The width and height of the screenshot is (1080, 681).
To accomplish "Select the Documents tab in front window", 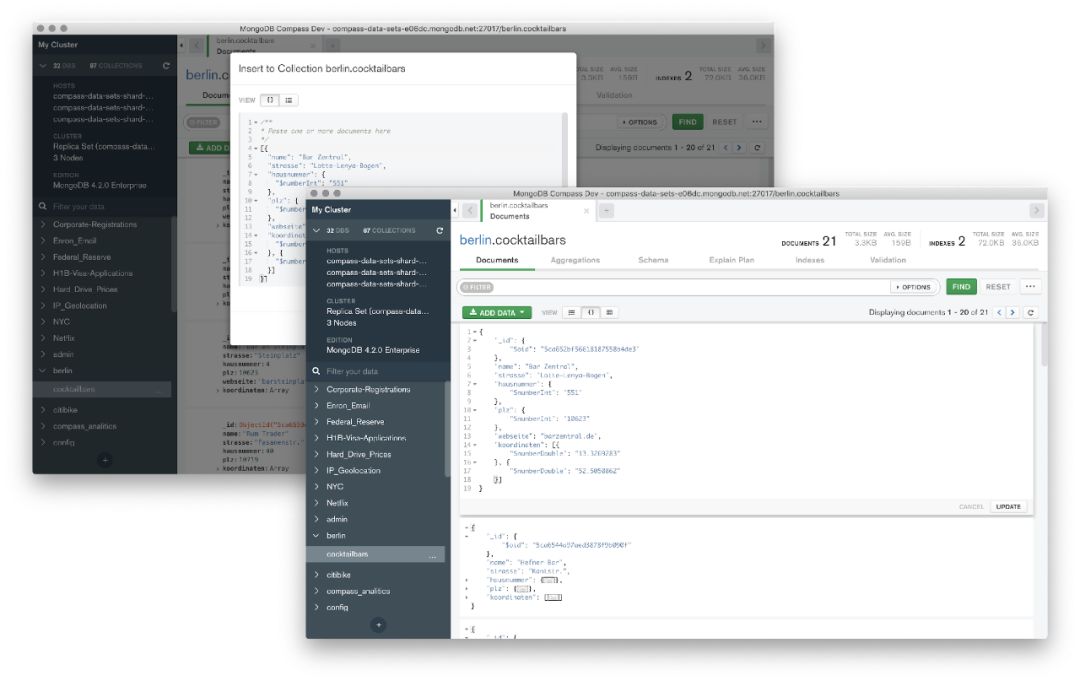I will [x=497, y=260].
